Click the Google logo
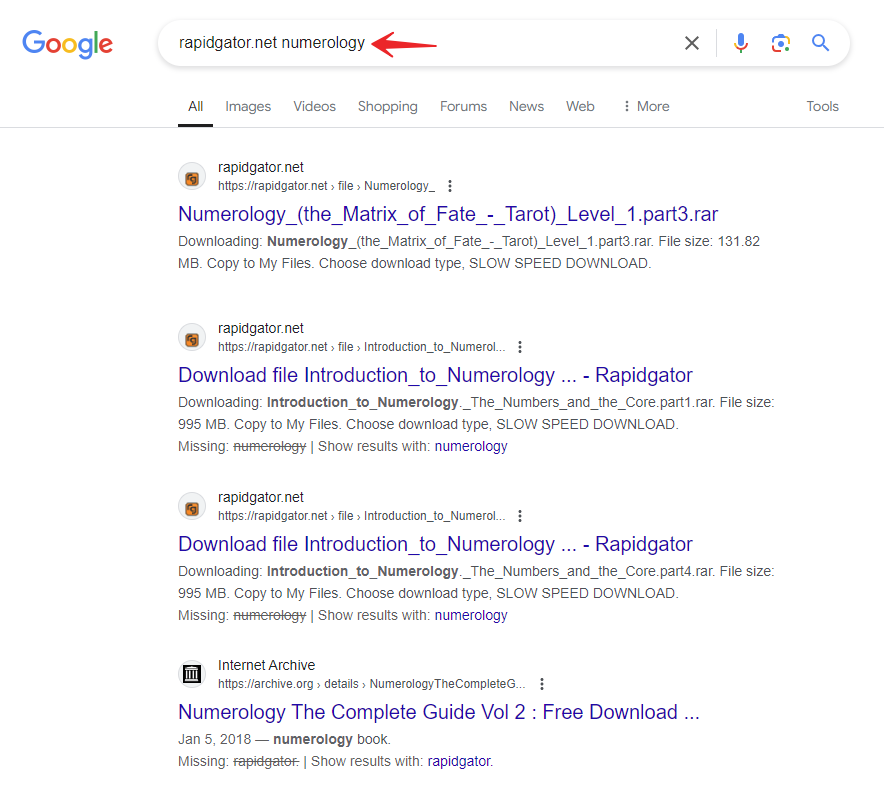The height and width of the screenshot is (789, 884). (x=68, y=44)
